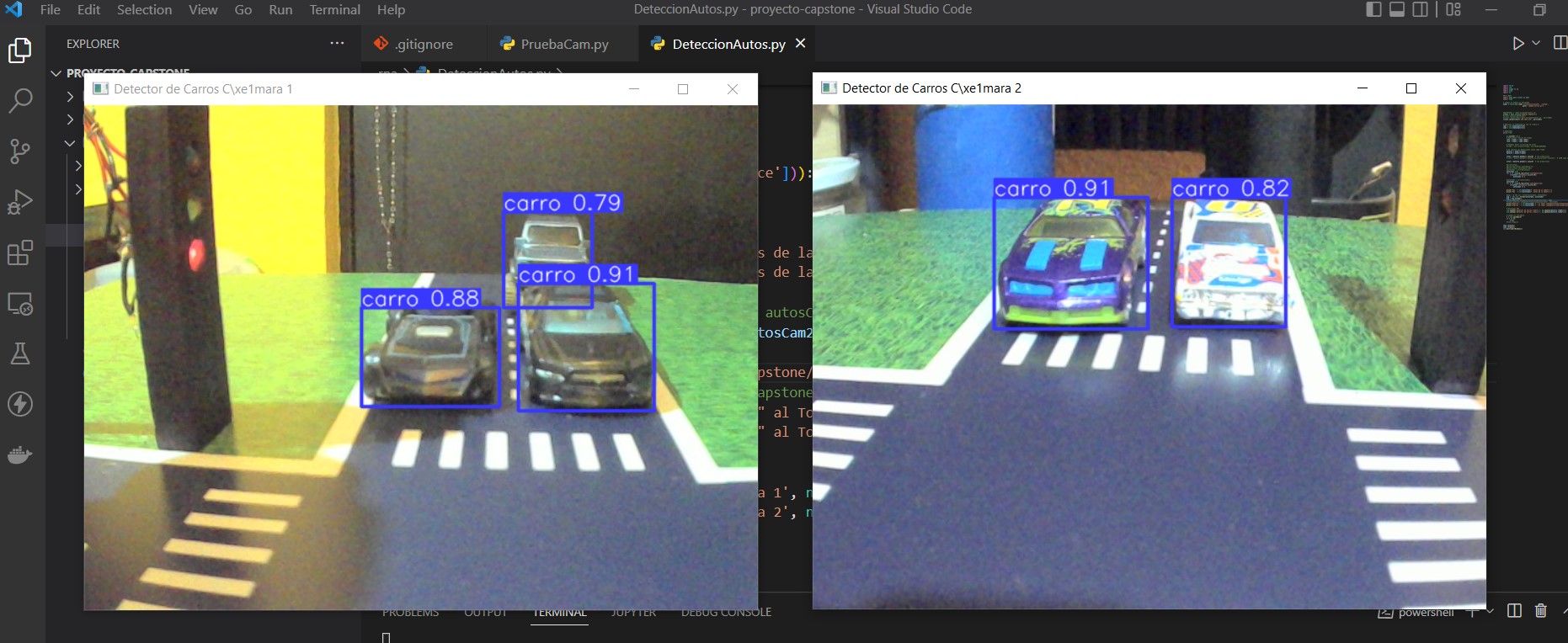Open the Search view in activity bar
Viewport: 1568px width, 643px height.
tap(19, 101)
